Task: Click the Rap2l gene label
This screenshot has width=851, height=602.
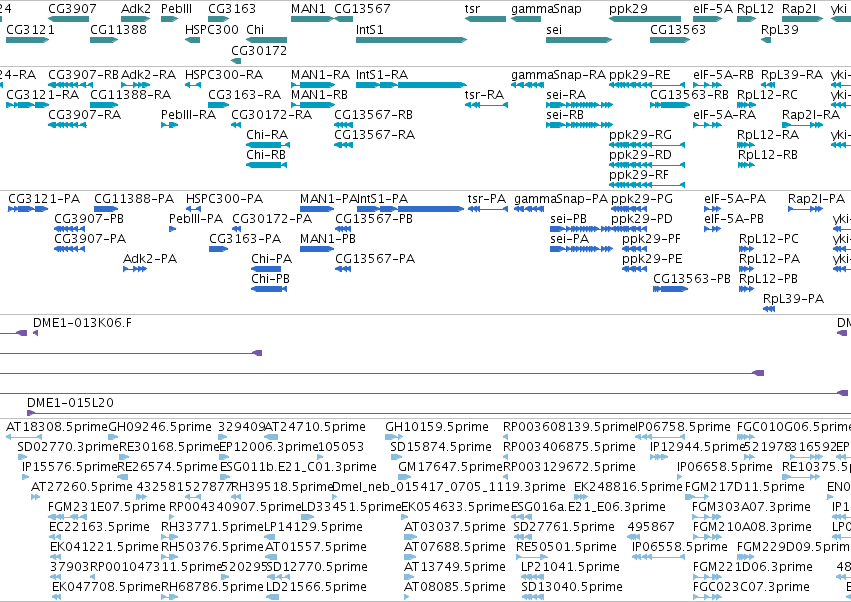Action: point(799,9)
